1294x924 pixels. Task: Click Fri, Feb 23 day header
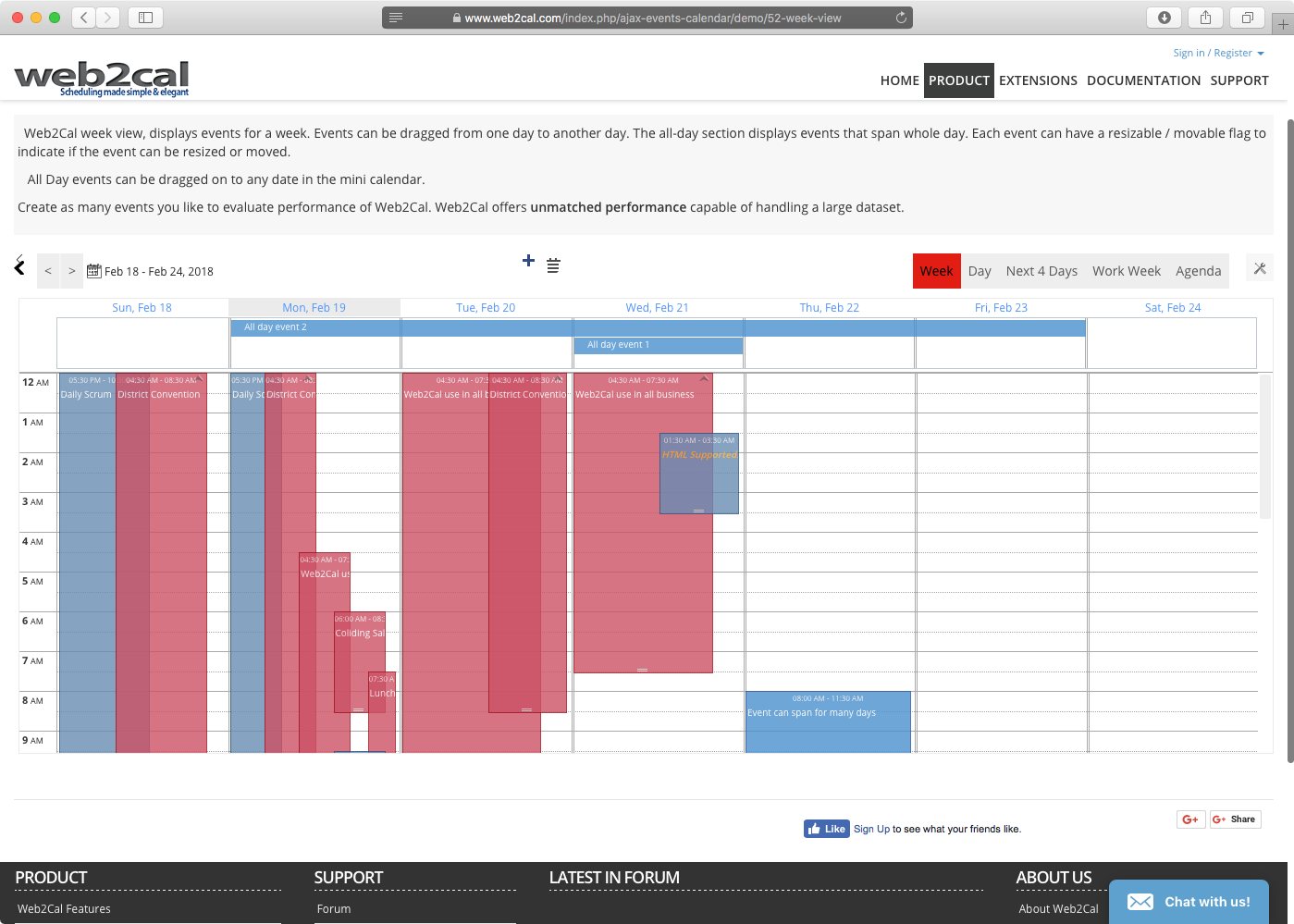point(1001,308)
